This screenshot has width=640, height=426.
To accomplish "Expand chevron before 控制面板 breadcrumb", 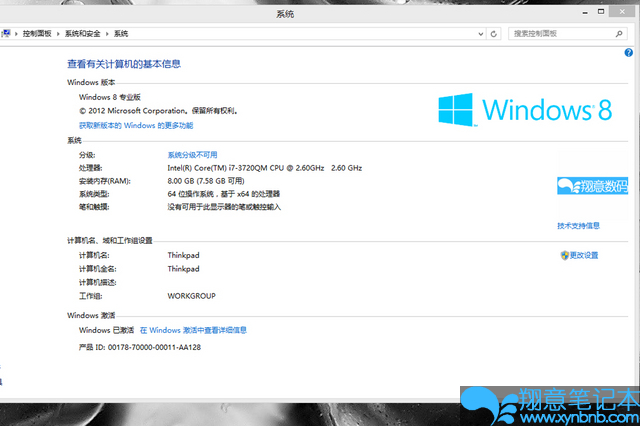I will [x=16, y=34].
